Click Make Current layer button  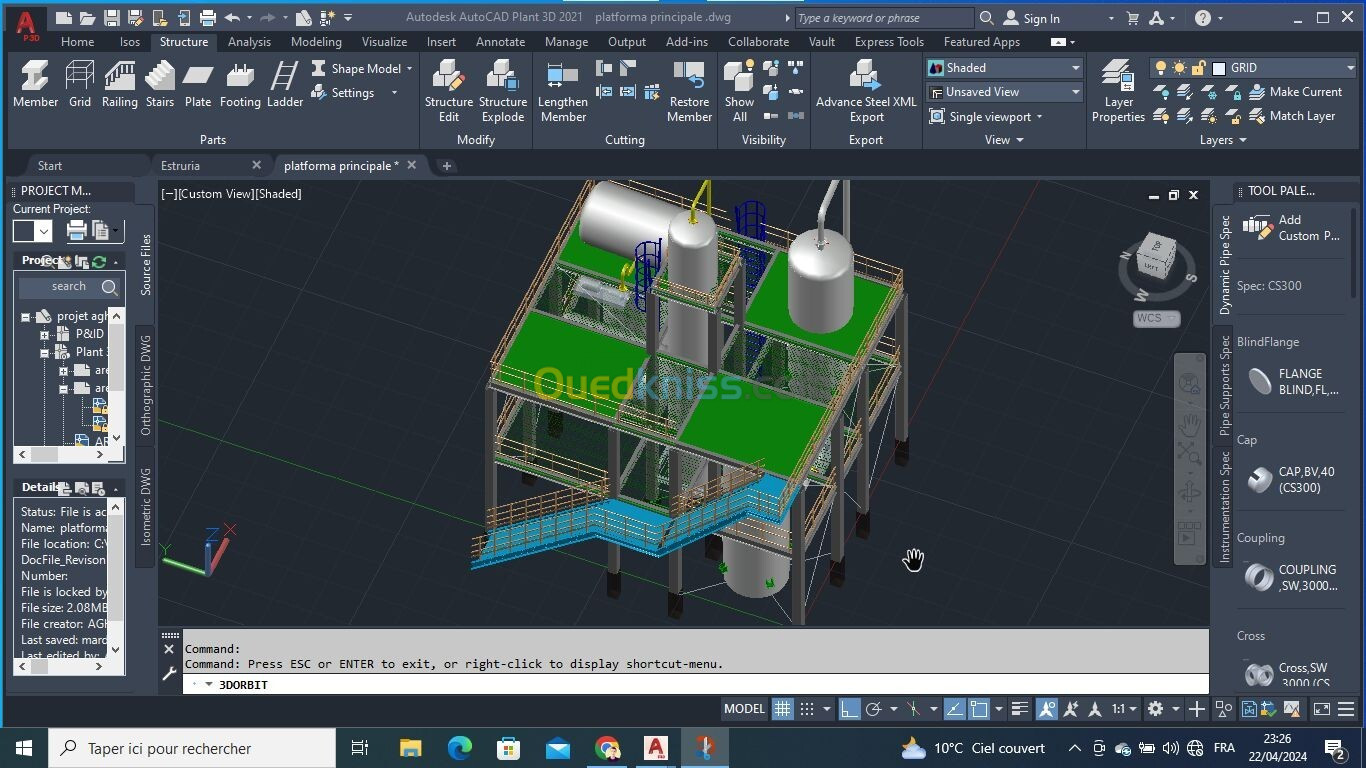(x=1296, y=92)
